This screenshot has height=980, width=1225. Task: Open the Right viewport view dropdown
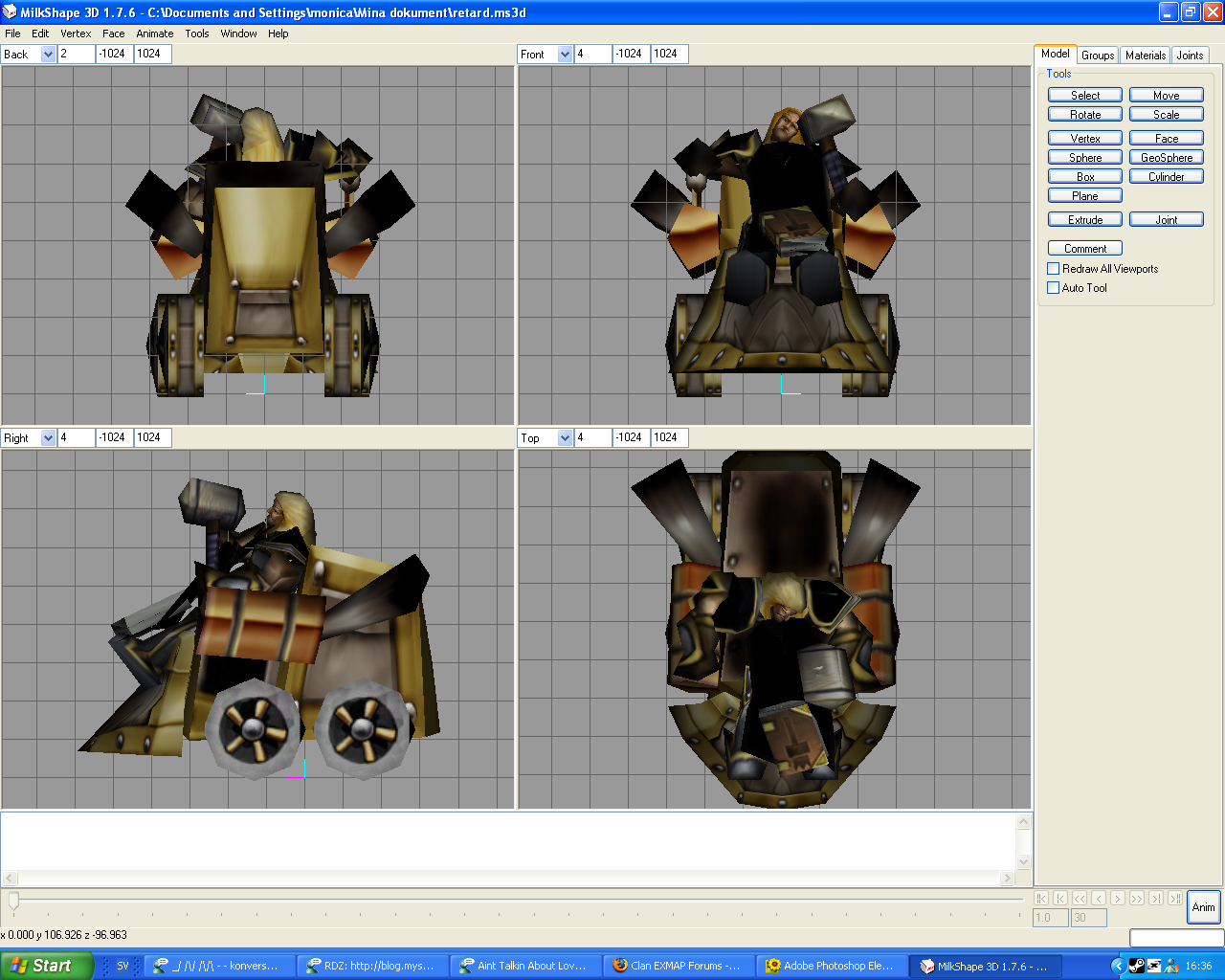48,438
